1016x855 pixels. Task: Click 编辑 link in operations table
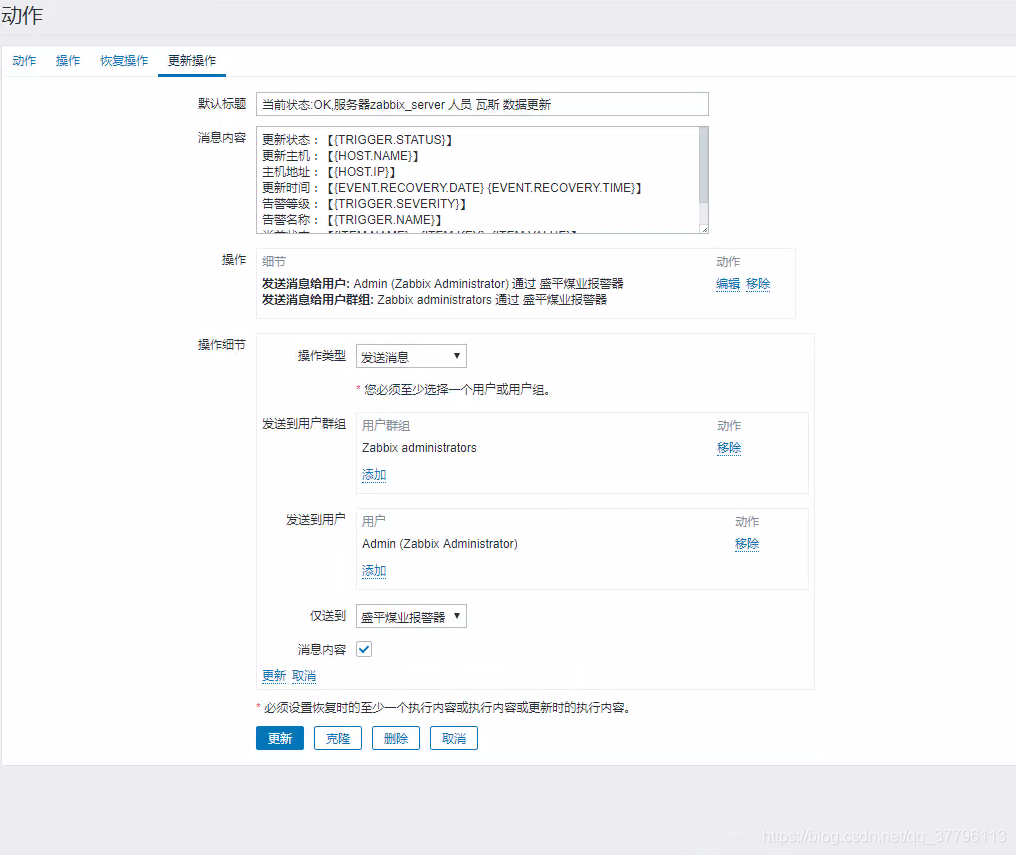tap(728, 284)
